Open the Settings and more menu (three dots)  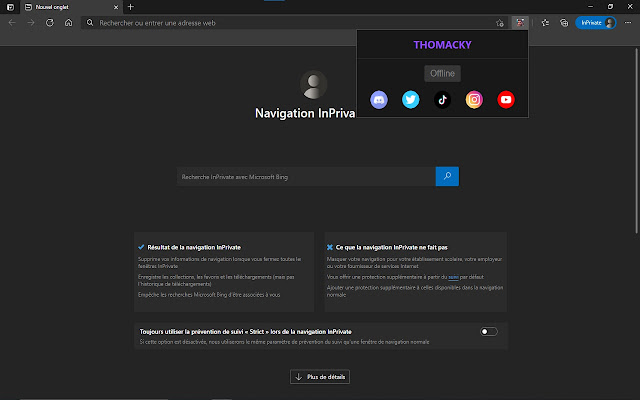(628, 23)
